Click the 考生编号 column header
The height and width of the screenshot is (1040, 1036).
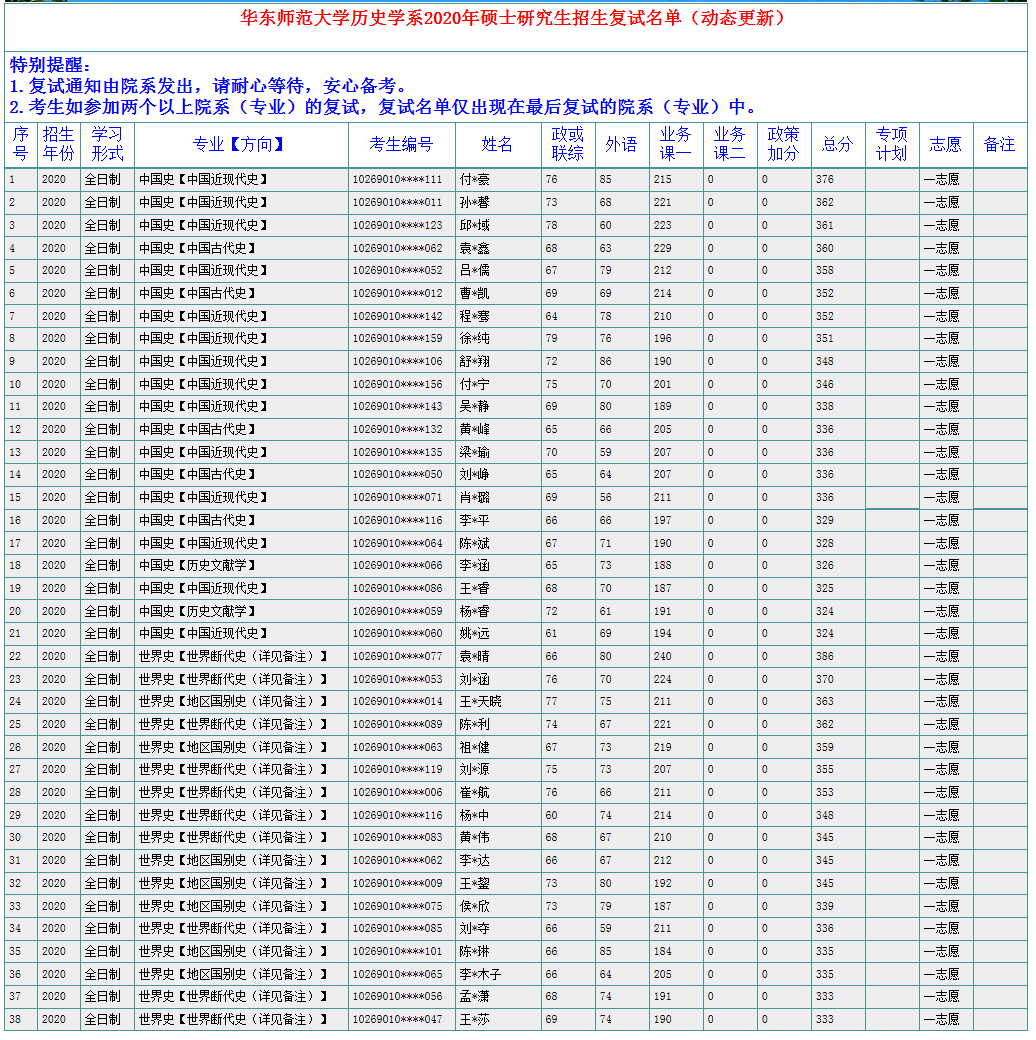click(x=400, y=144)
